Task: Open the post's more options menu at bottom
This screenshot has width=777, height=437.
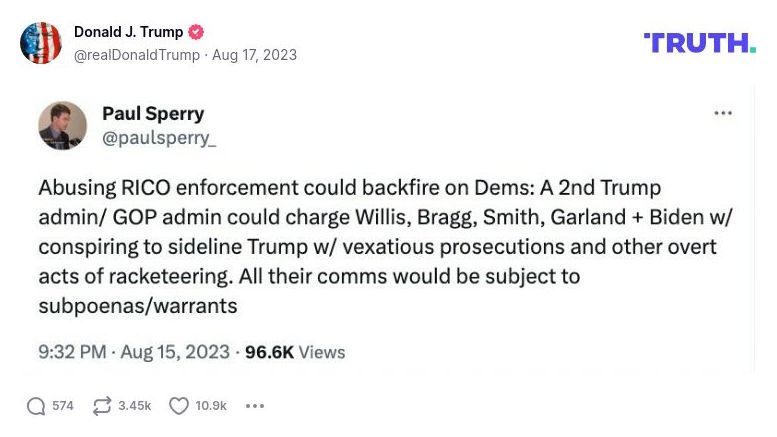Action: tap(255, 406)
